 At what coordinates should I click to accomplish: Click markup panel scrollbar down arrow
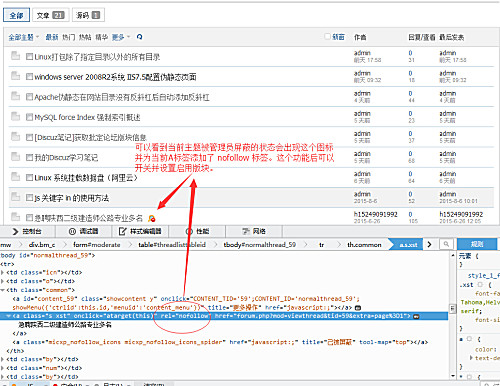pos(453,376)
